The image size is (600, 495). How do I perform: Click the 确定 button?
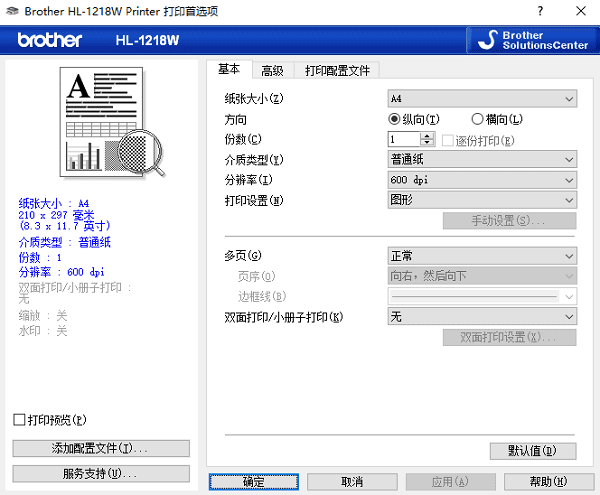point(254,482)
